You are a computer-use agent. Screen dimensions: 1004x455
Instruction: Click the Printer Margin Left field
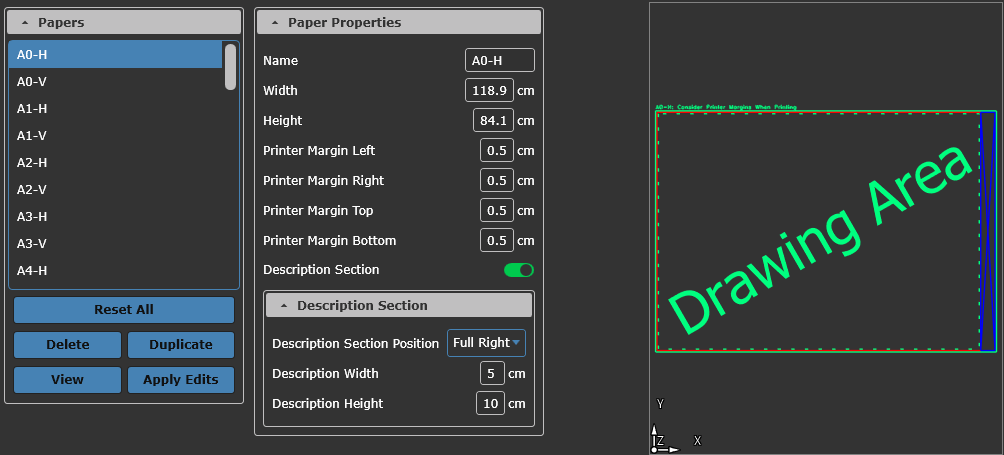click(x=496, y=151)
